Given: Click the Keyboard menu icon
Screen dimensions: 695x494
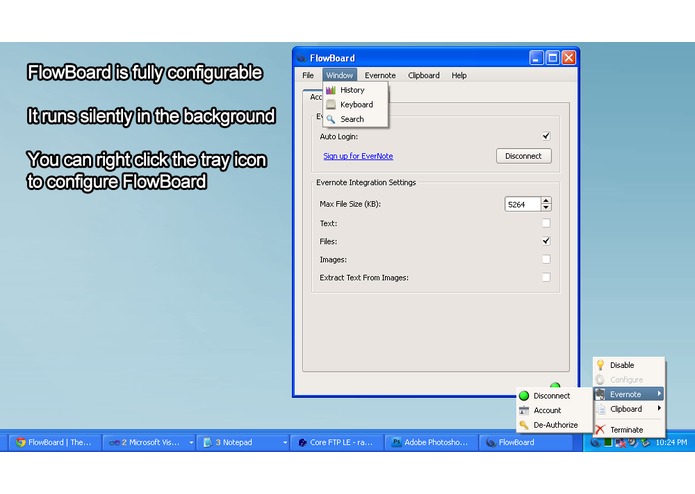Looking at the screenshot, I should tap(331, 105).
